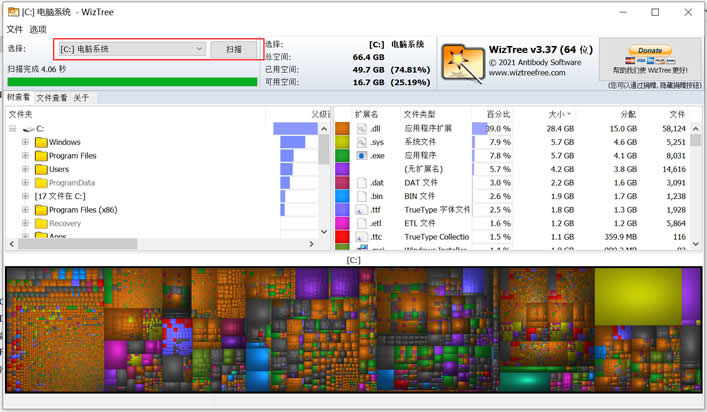The width and height of the screenshot is (707, 412).
Task: Expand the Program Files folder node
Action: tap(25, 156)
